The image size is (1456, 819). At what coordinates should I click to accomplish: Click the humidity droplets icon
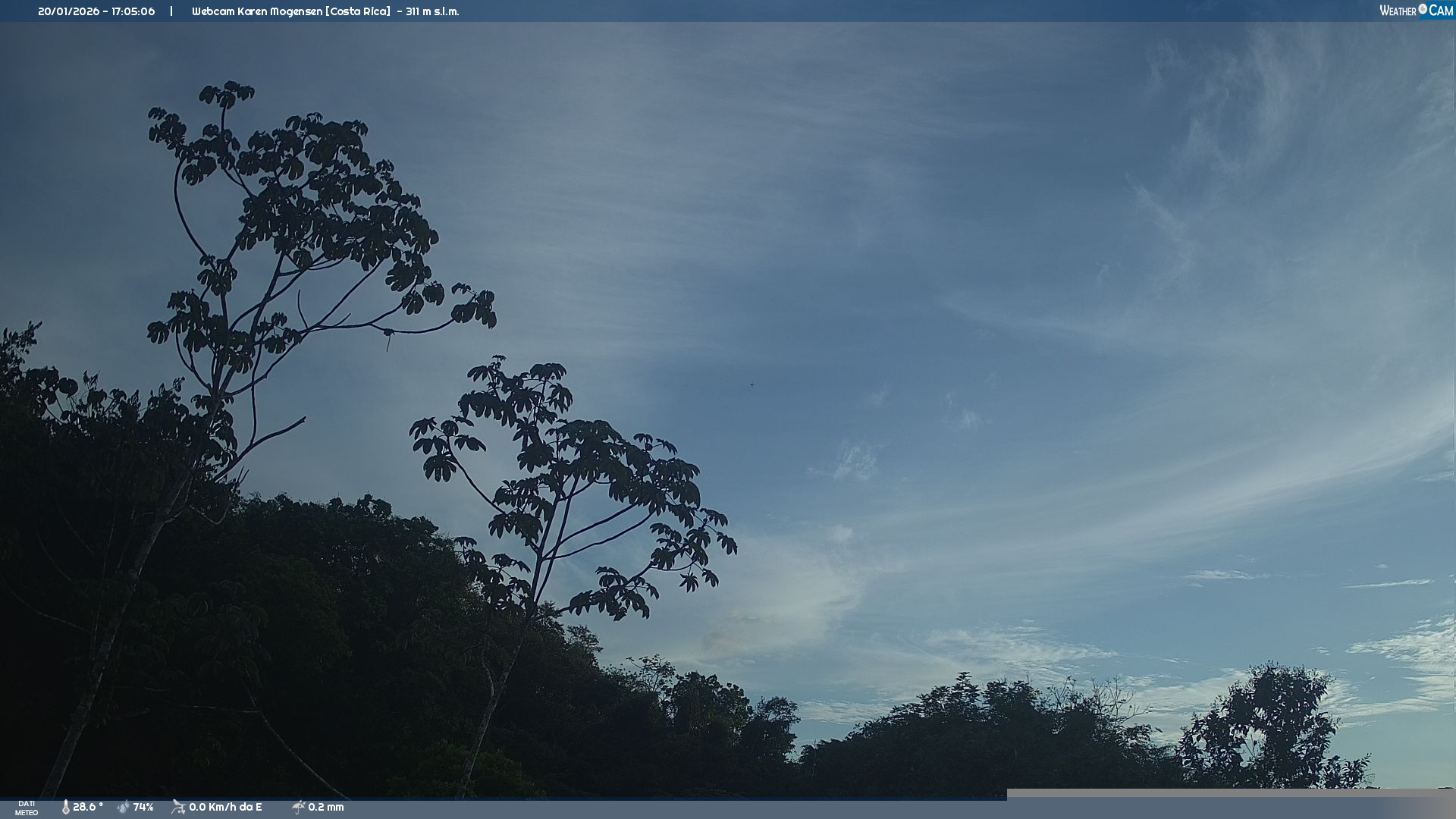pos(123,808)
